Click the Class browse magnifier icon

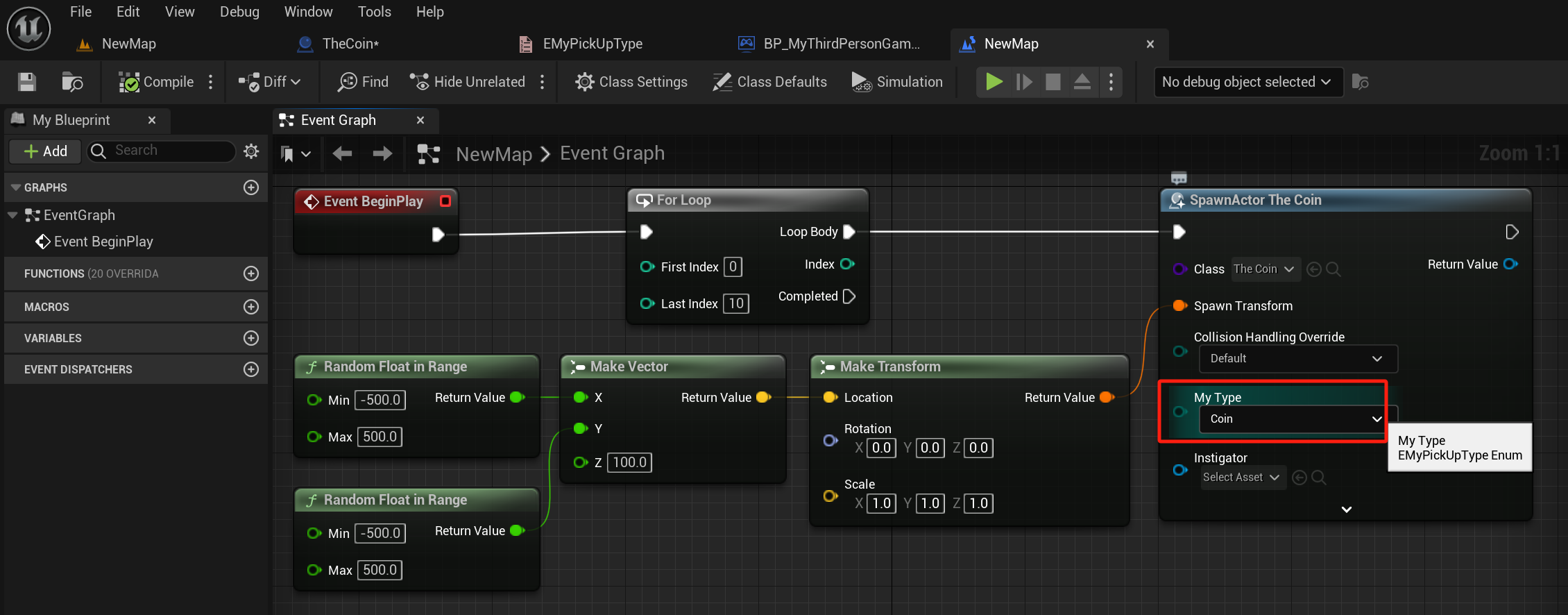click(1333, 269)
